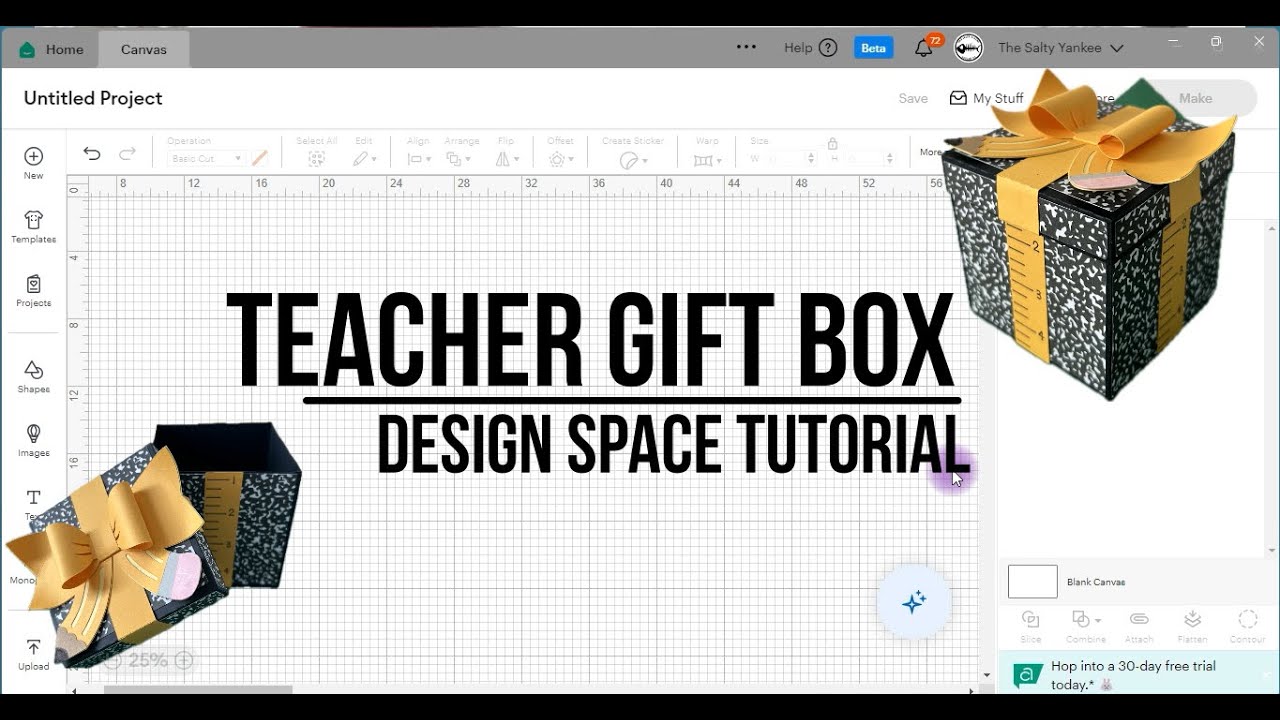Toggle the size lock padlock
This screenshot has width=1280, height=720.
pyautogui.click(x=832, y=144)
